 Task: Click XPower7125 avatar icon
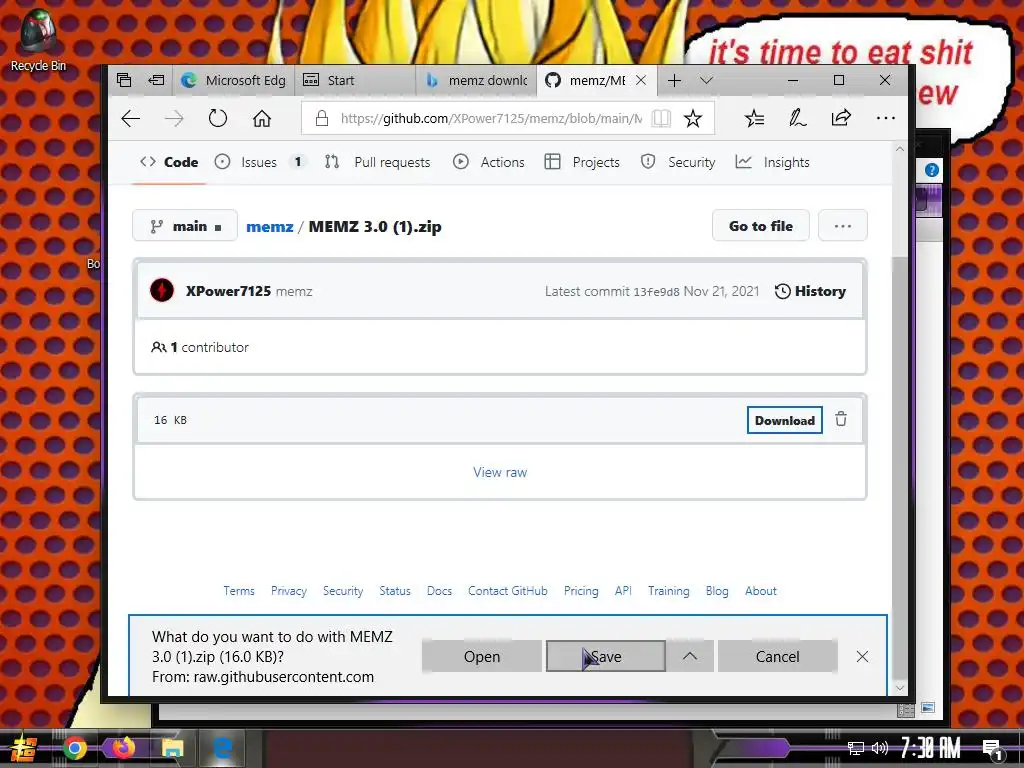coord(162,291)
